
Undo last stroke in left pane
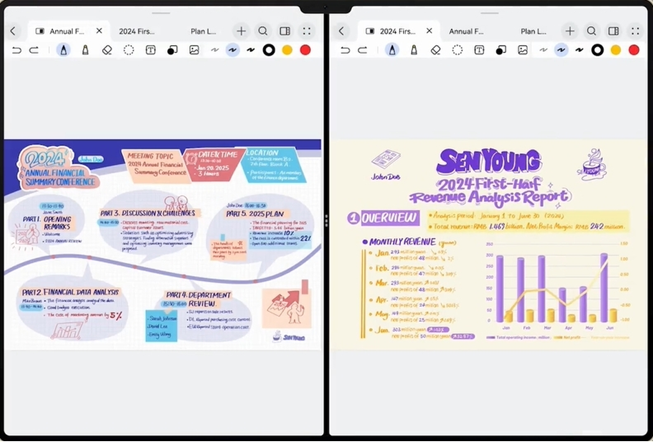(17, 50)
